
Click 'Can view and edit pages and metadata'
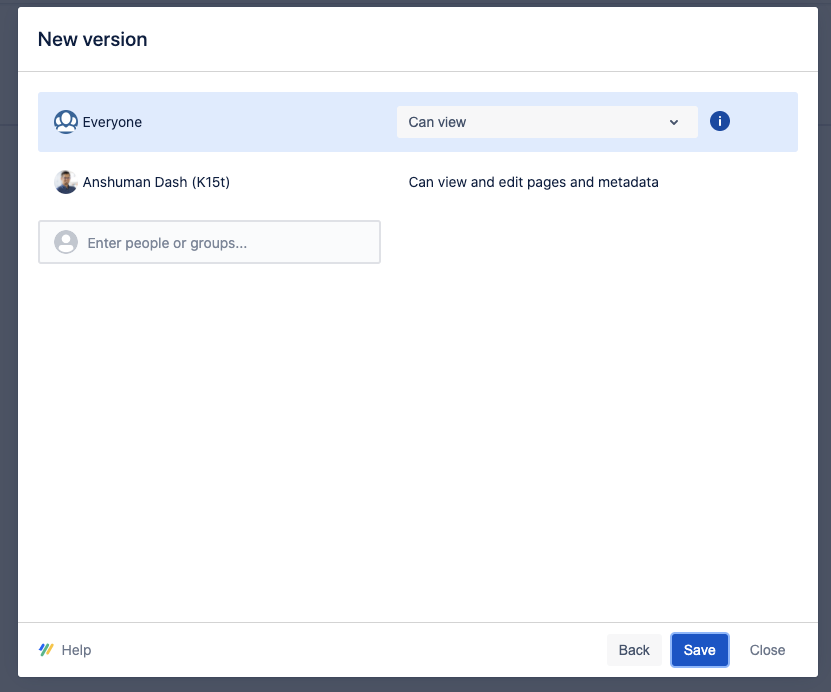(533, 182)
